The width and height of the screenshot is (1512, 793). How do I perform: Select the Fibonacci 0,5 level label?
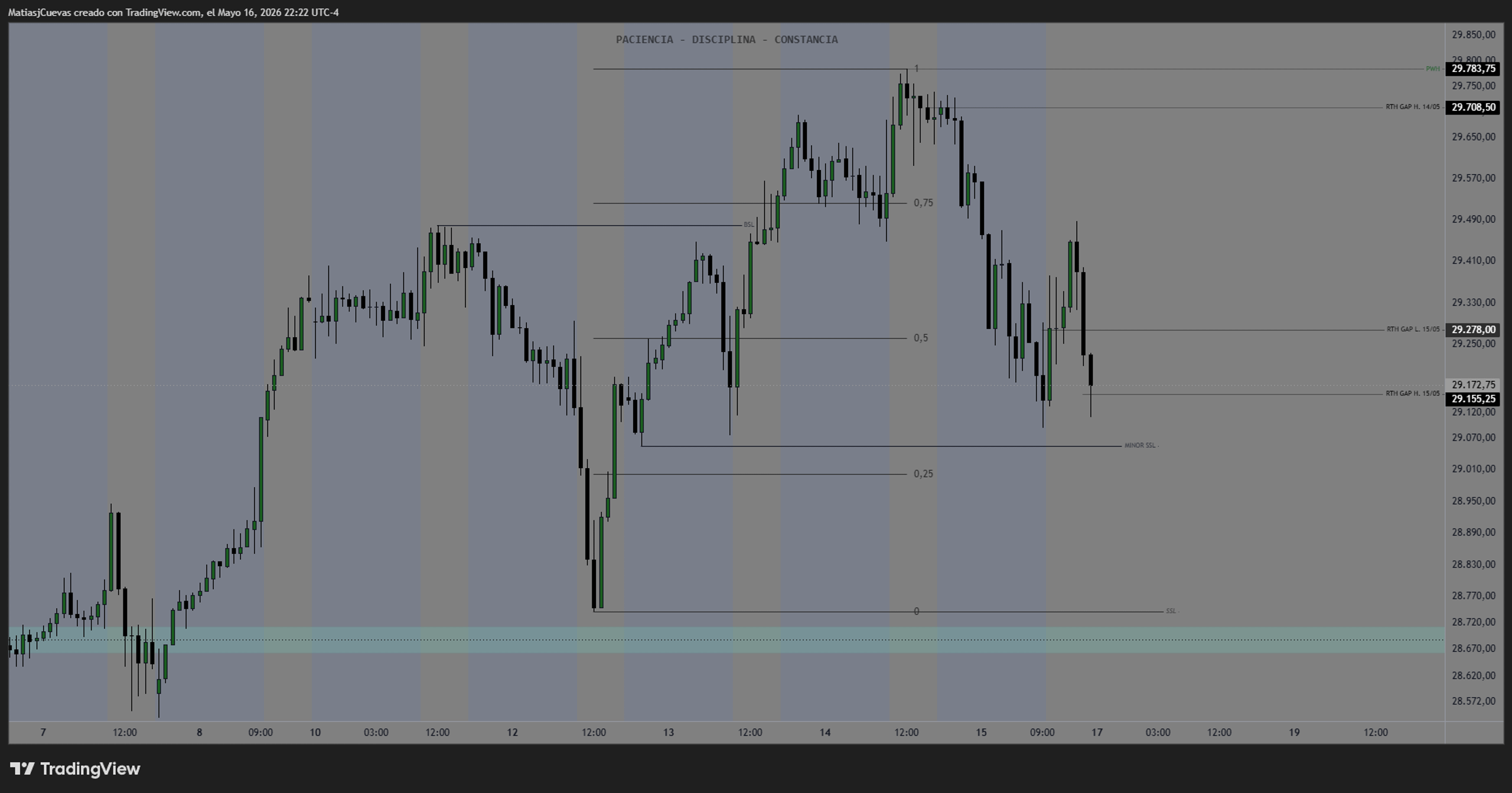[921, 338]
